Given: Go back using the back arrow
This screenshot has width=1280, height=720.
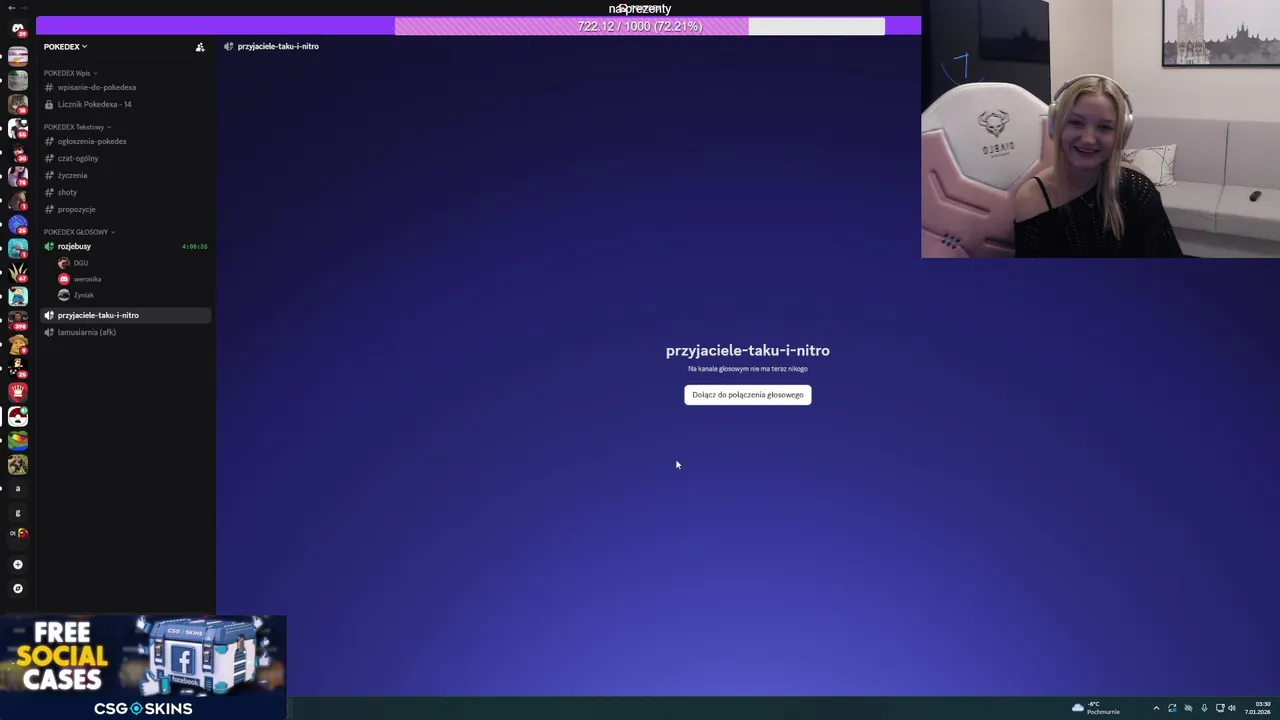Looking at the screenshot, I should click(12, 7).
